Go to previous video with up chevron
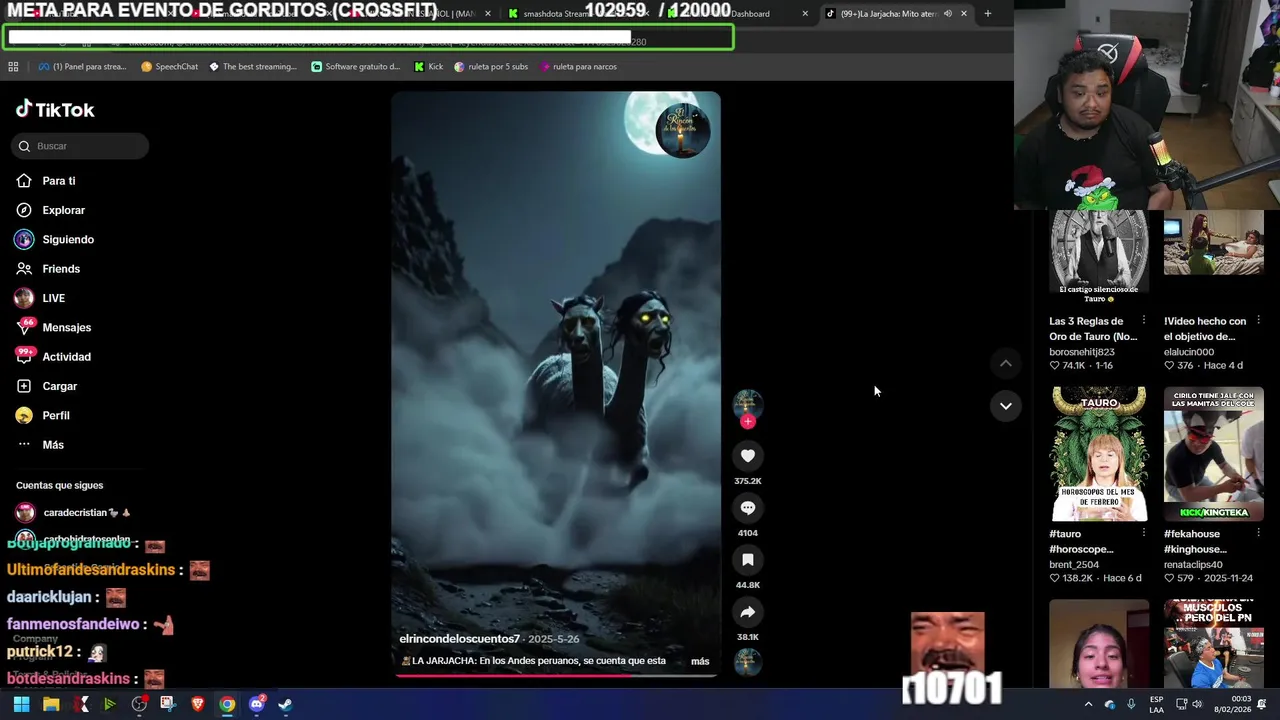 [1006, 364]
